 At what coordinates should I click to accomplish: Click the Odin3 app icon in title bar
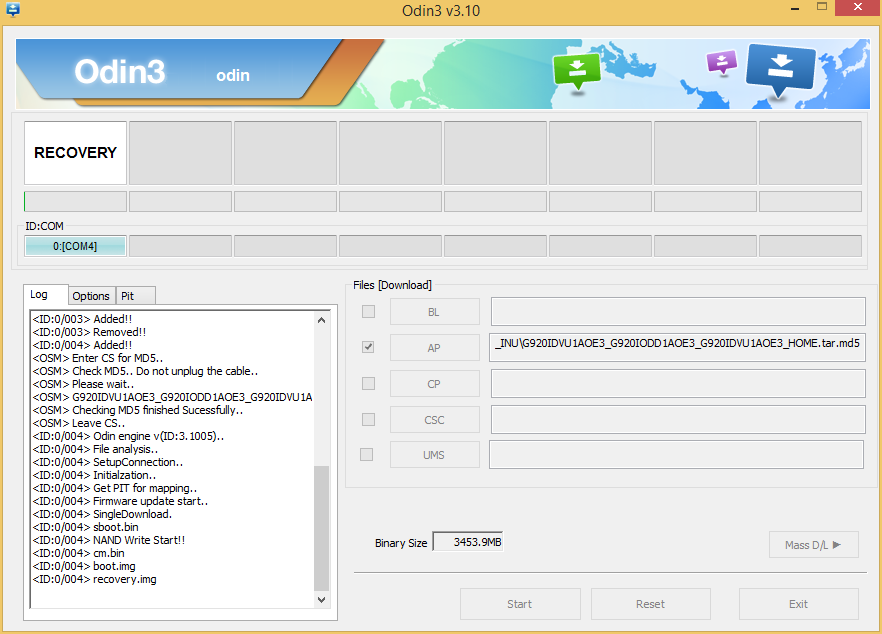pyautogui.click(x=13, y=10)
